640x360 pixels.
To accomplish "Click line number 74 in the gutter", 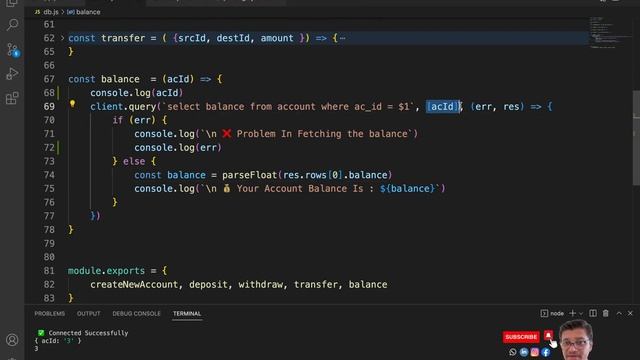I will (x=49, y=175).
